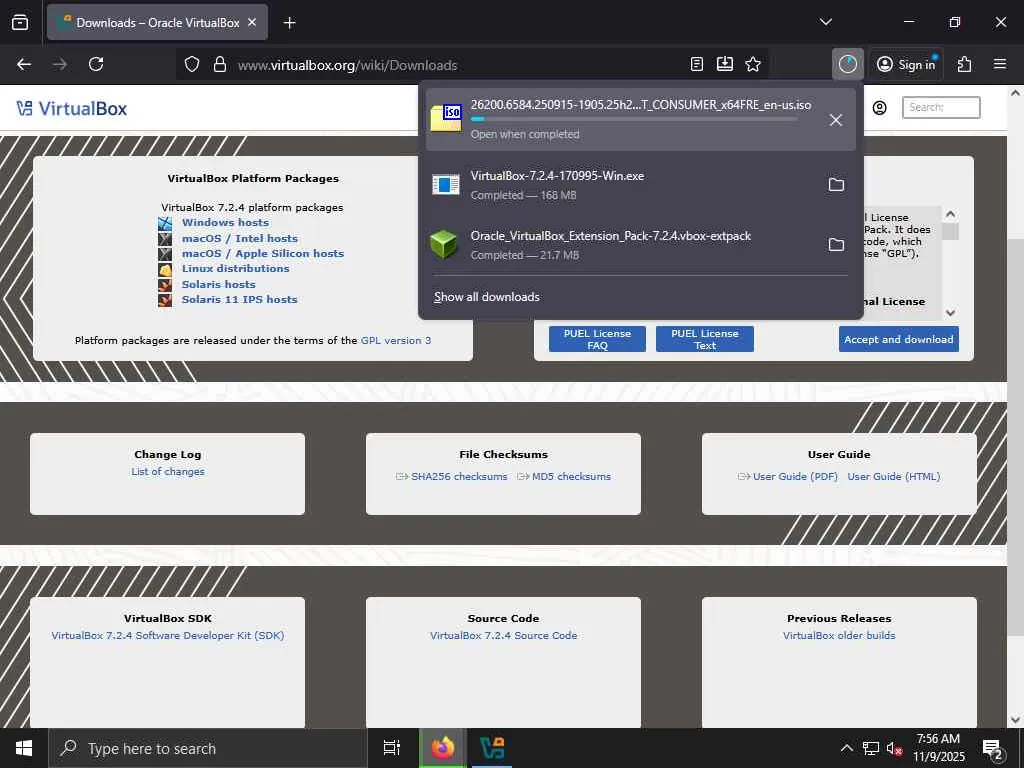Open Task View on taskbar
Image resolution: width=1024 pixels, height=768 pixels.
click(x=392, y=748)
